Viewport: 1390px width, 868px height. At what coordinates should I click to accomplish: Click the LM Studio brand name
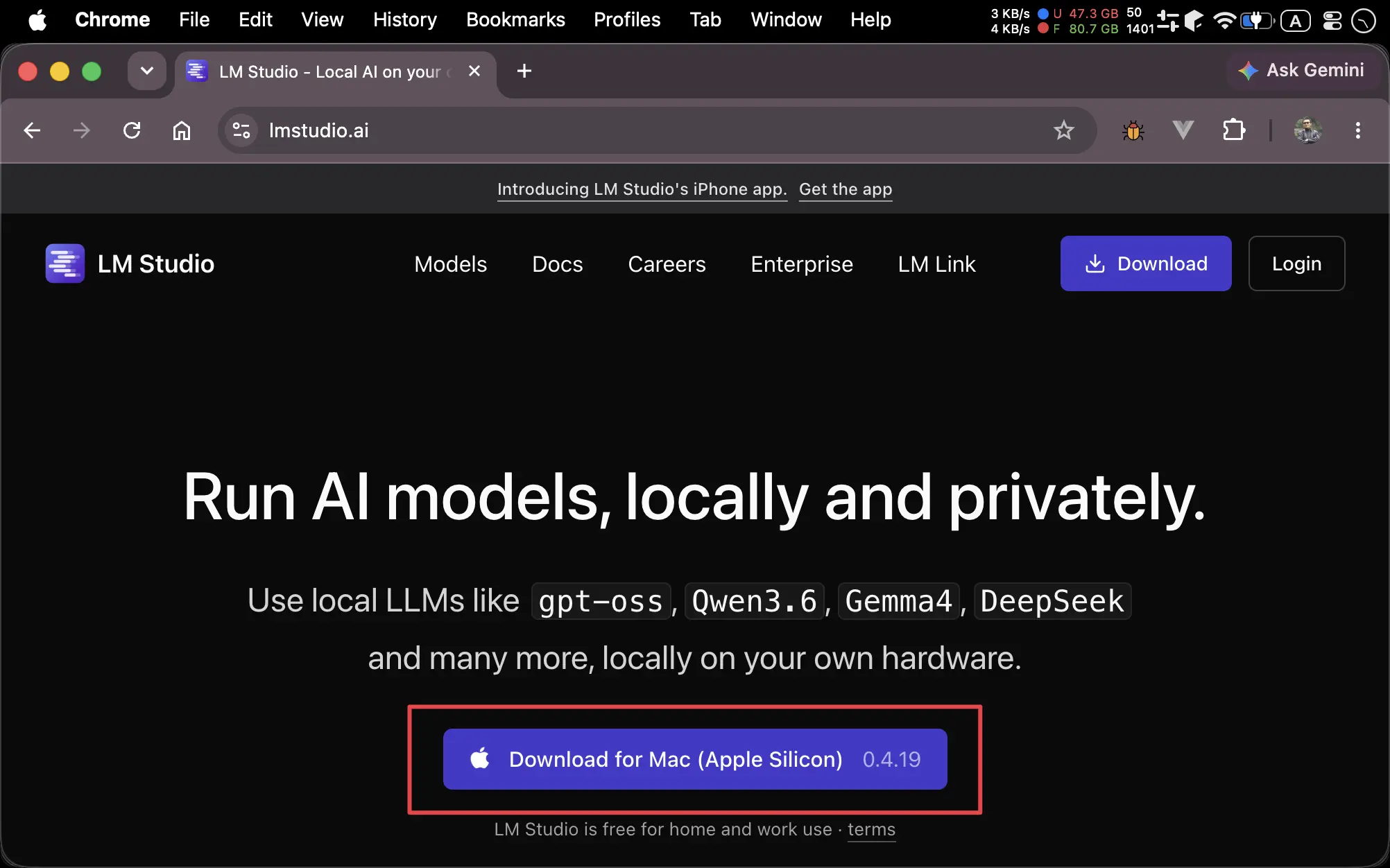point(156,264)
